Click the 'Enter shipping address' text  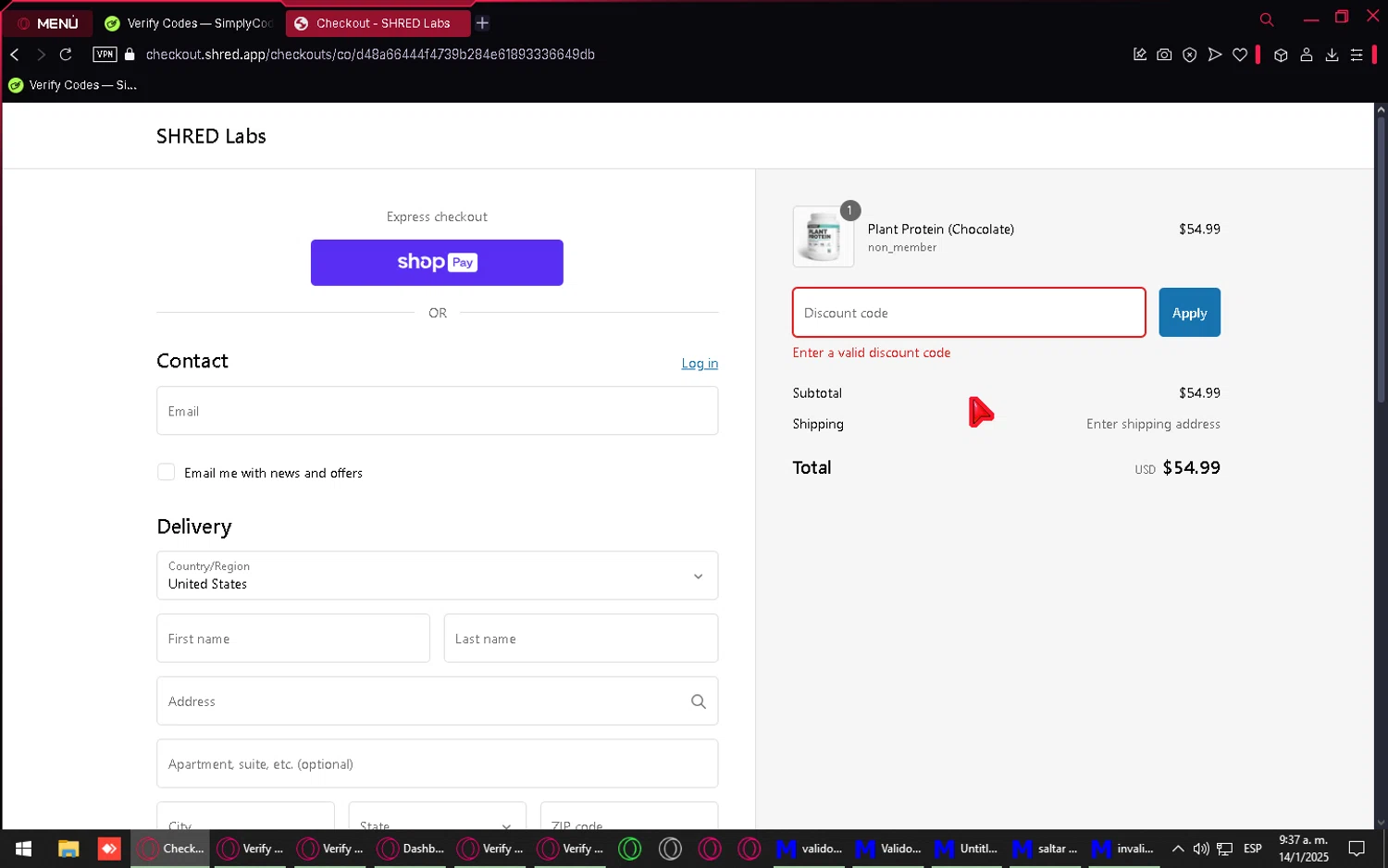pos(1153,424)
